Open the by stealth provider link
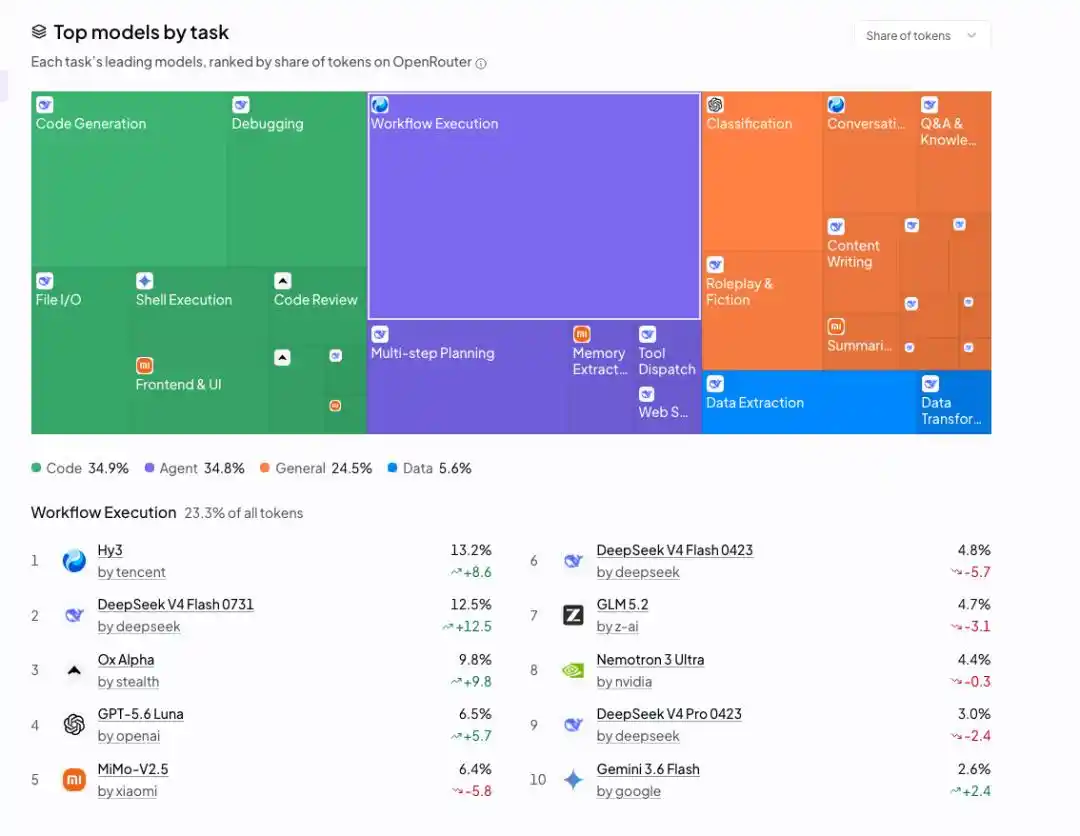This screenshot has height=836, width=1080. [x=128, y=682]
